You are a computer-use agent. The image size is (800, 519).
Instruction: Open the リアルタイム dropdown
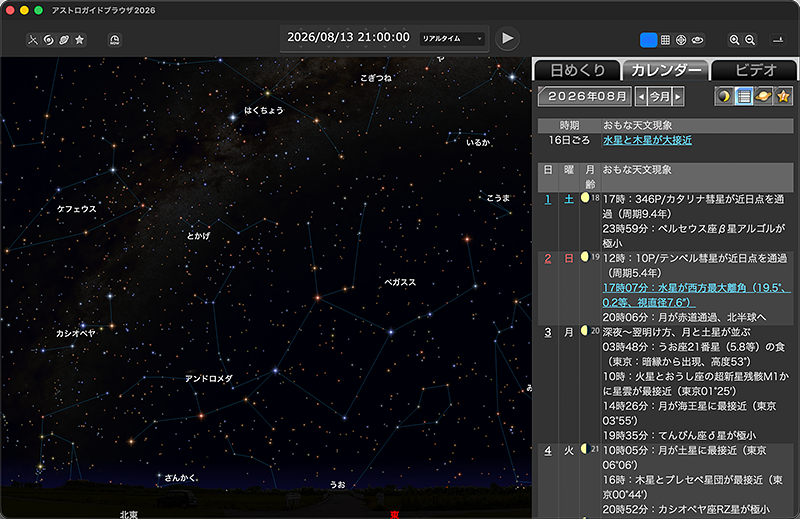tap(452, 39)
